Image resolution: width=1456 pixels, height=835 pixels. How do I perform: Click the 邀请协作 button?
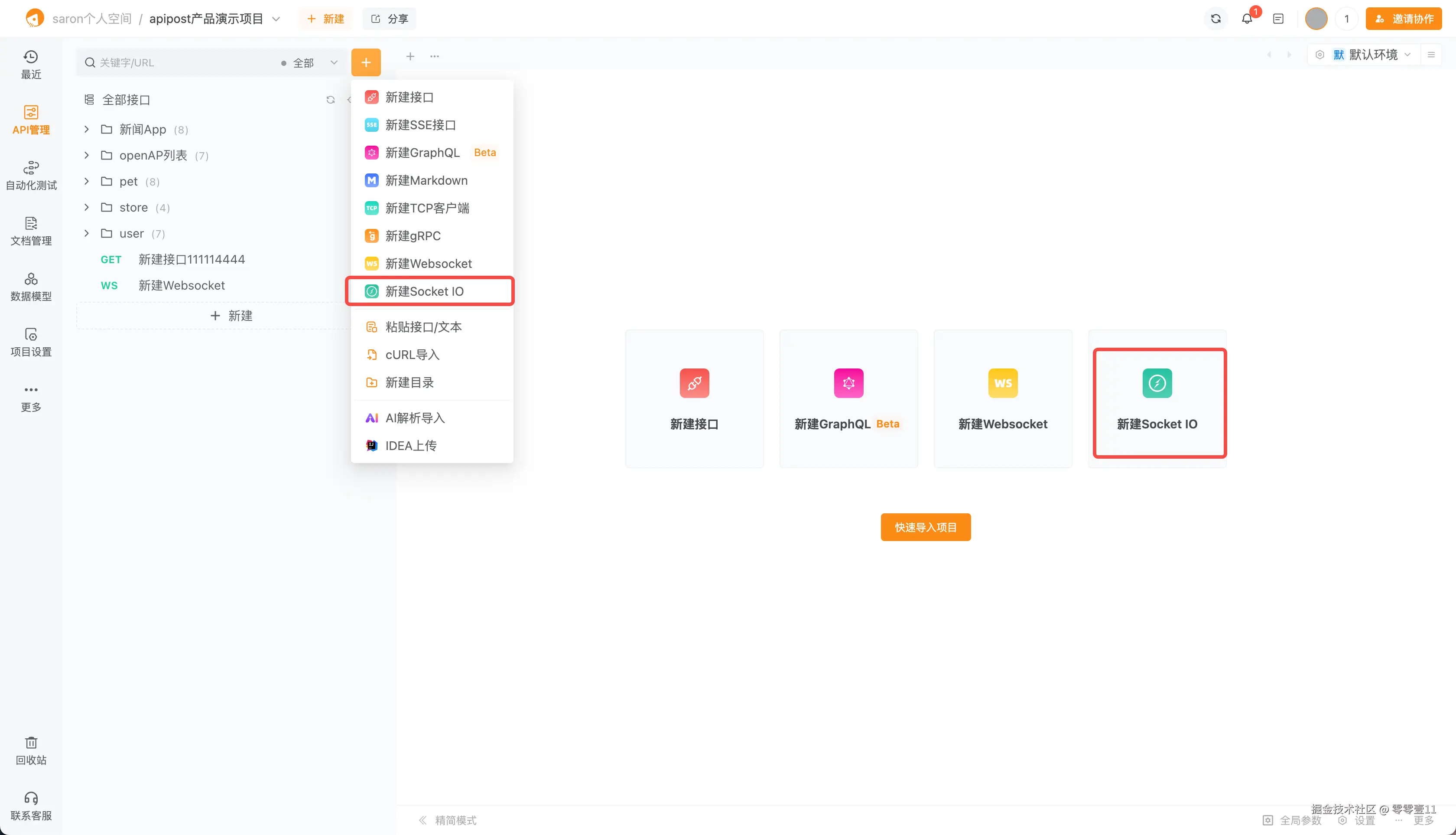coord(1403,19)
